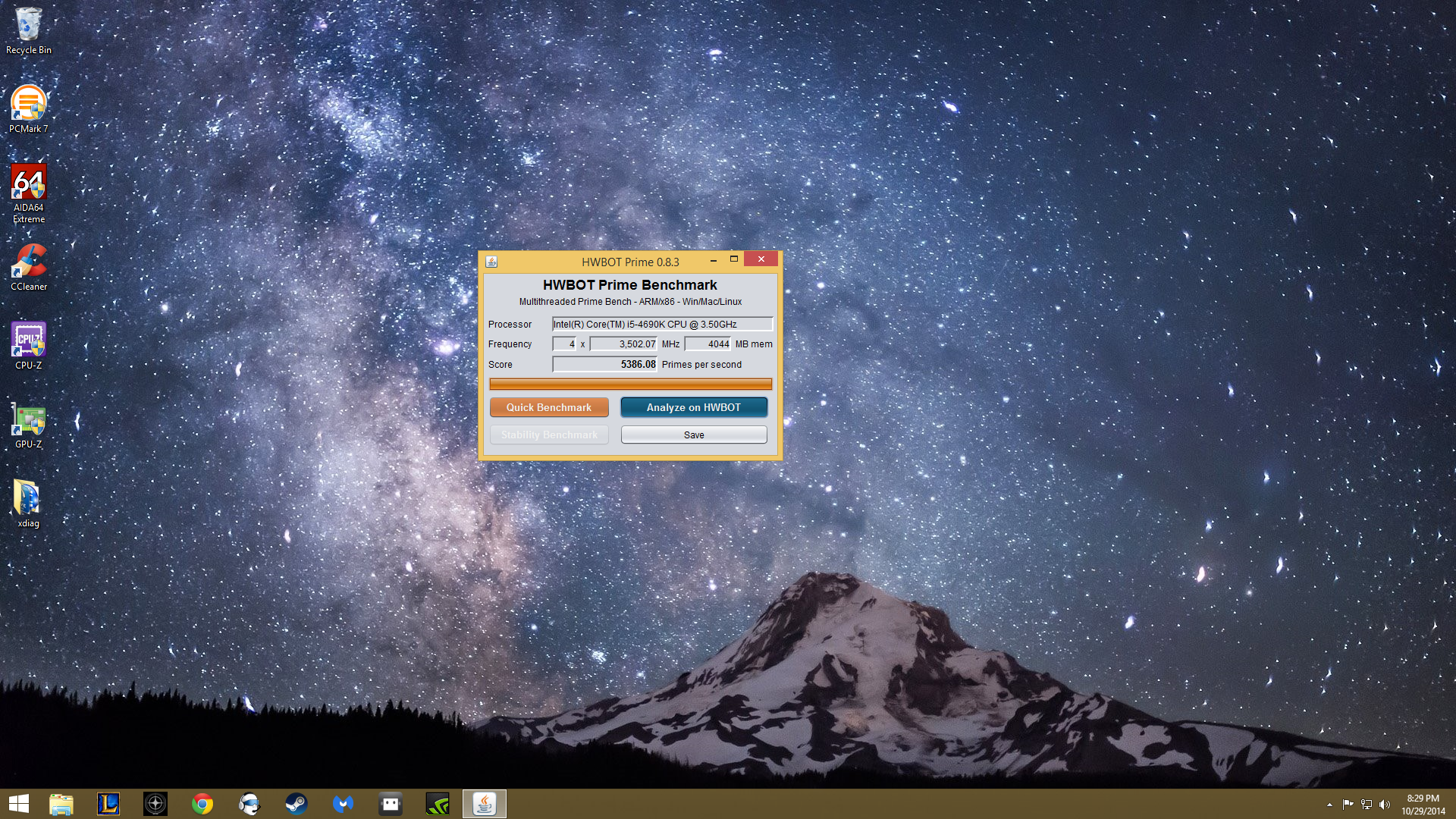Open the robot-face app in taskbar
This screenshot has height=819, width=1456.
click(391, 804)
